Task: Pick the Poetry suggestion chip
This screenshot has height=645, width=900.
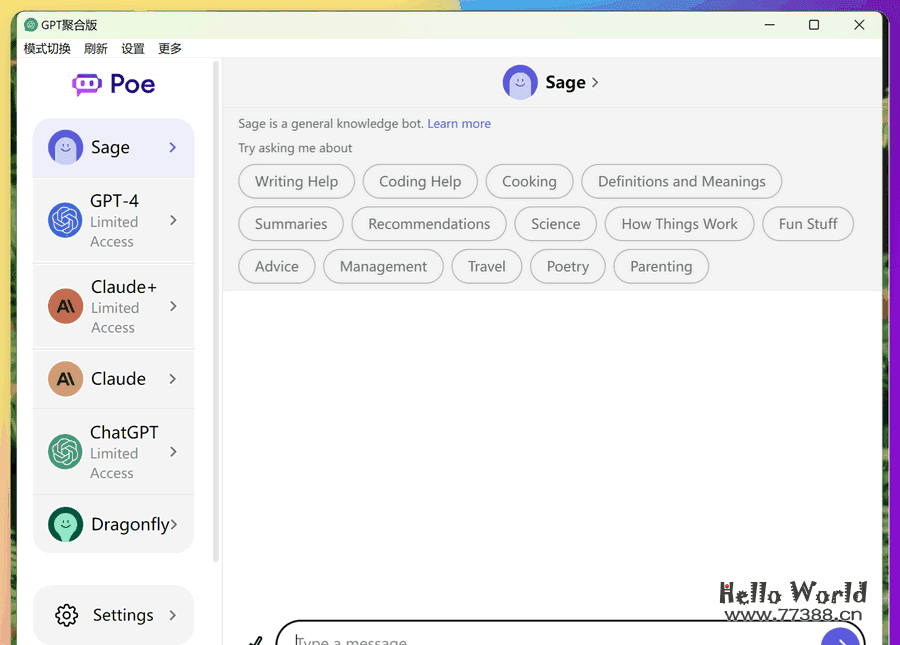Action: 568,266
